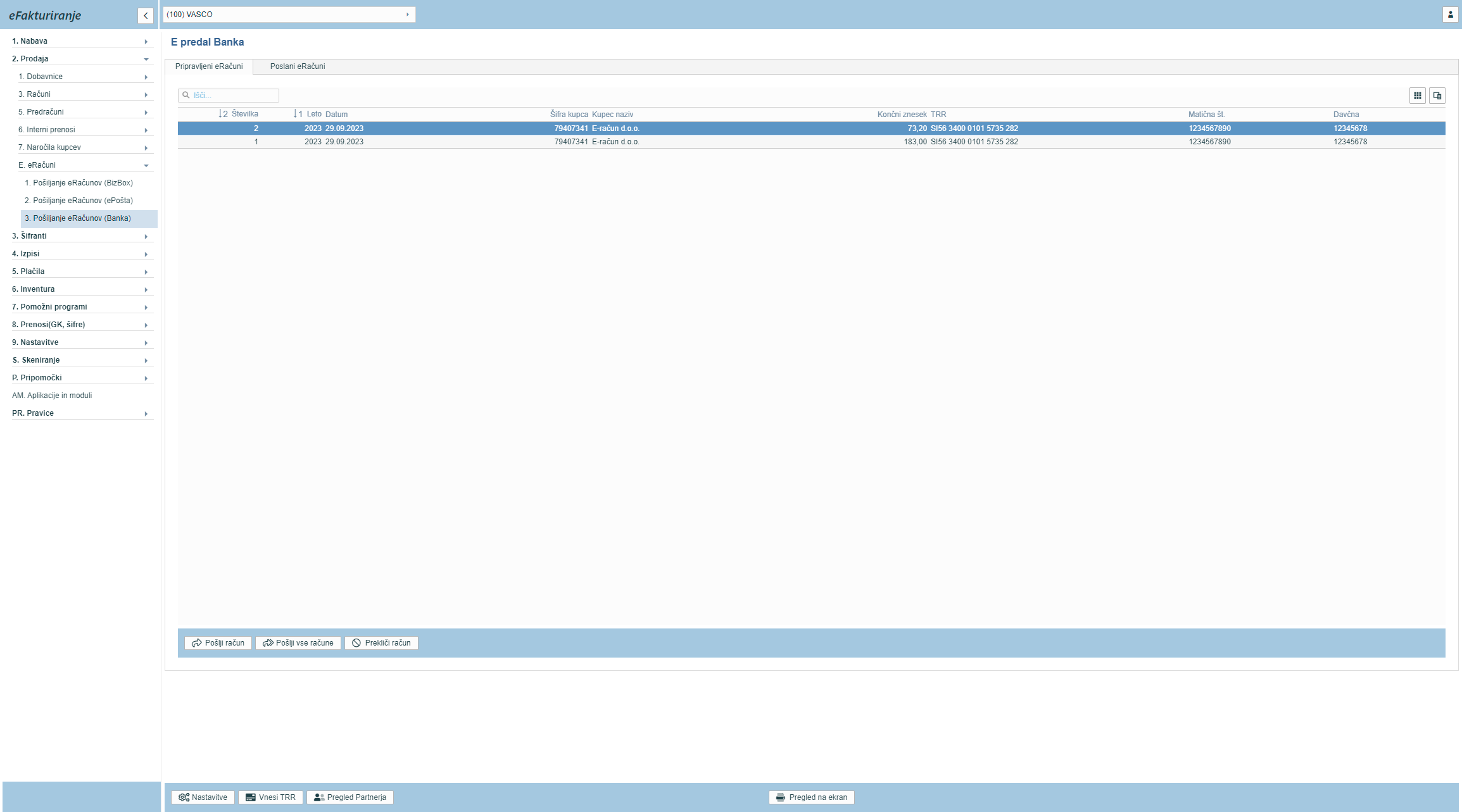Click the search magnifier icon
The height and width of the screenshot is (812, 1462).
(x=186, y=96)
